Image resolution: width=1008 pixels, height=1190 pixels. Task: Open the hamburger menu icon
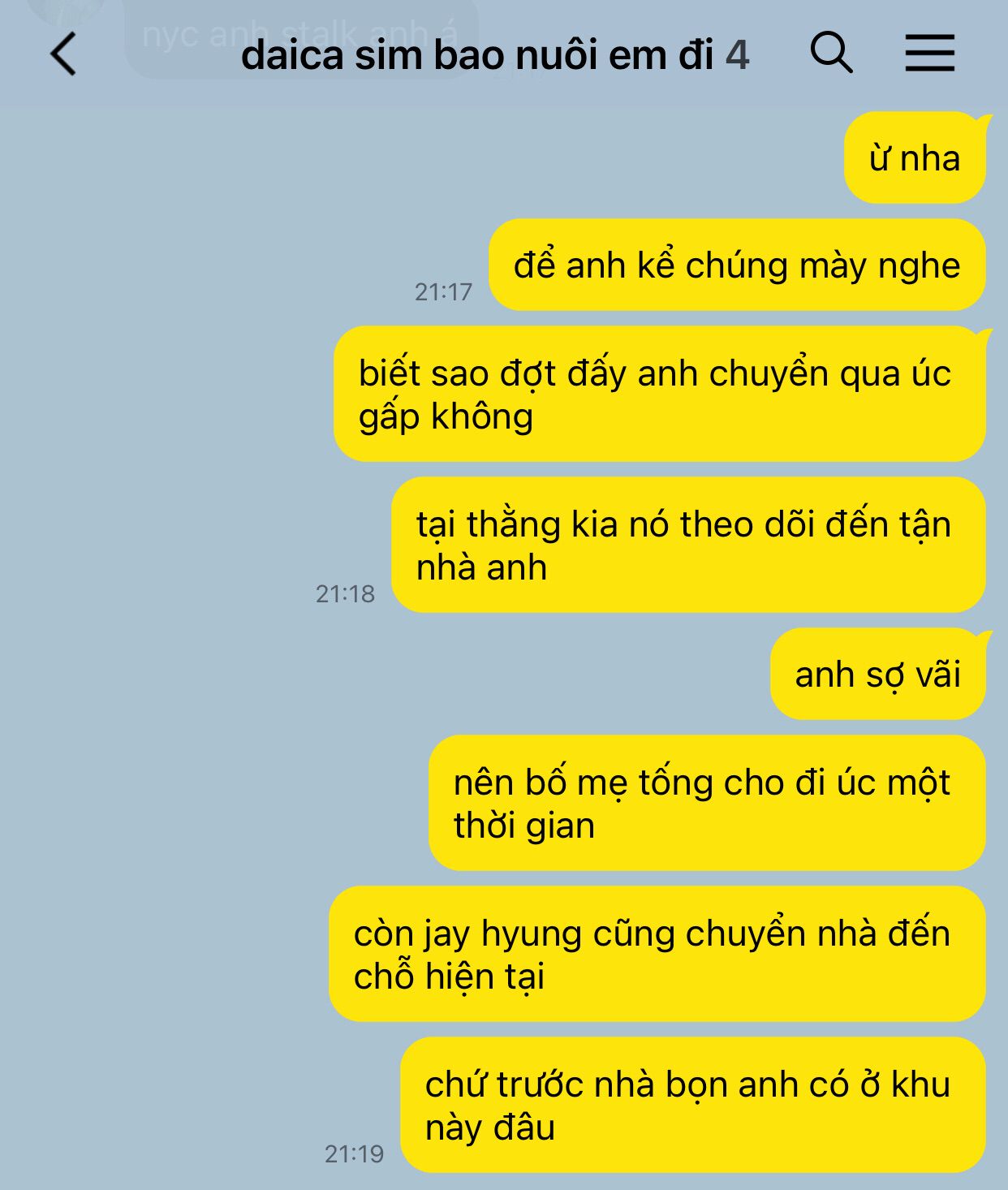pyautogui.click(x=929, y=53)
